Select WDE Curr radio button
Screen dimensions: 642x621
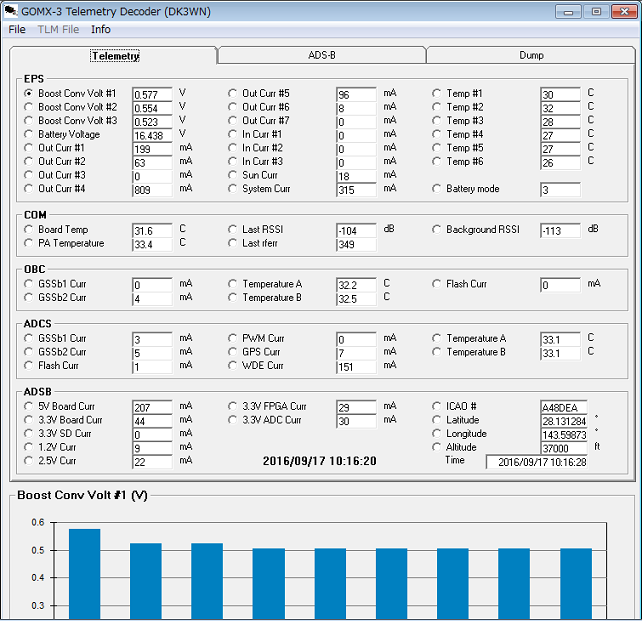[x=232, y=366]
